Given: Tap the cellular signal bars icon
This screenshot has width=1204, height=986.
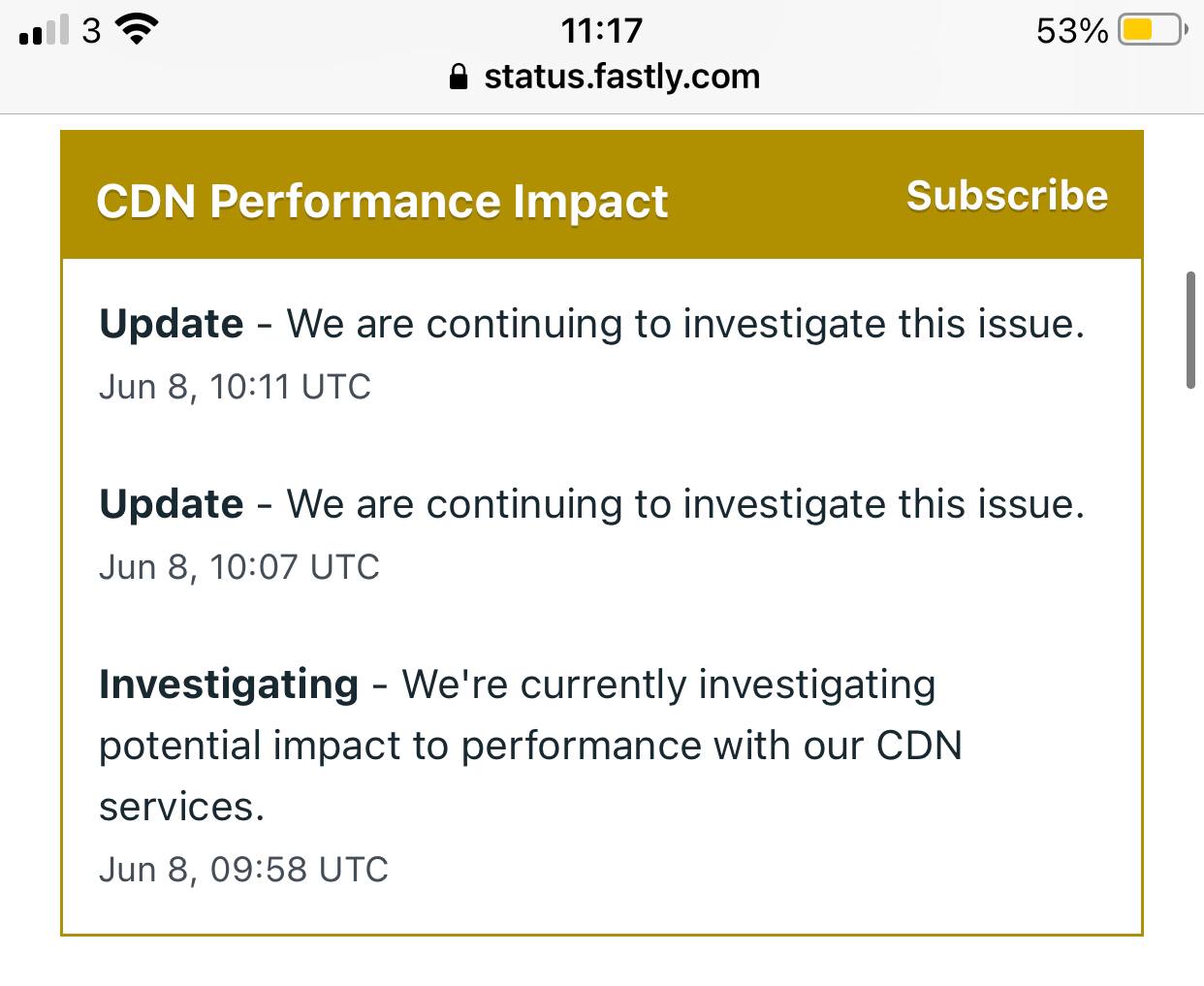Looking at the screenshot, I should [45, 31].
